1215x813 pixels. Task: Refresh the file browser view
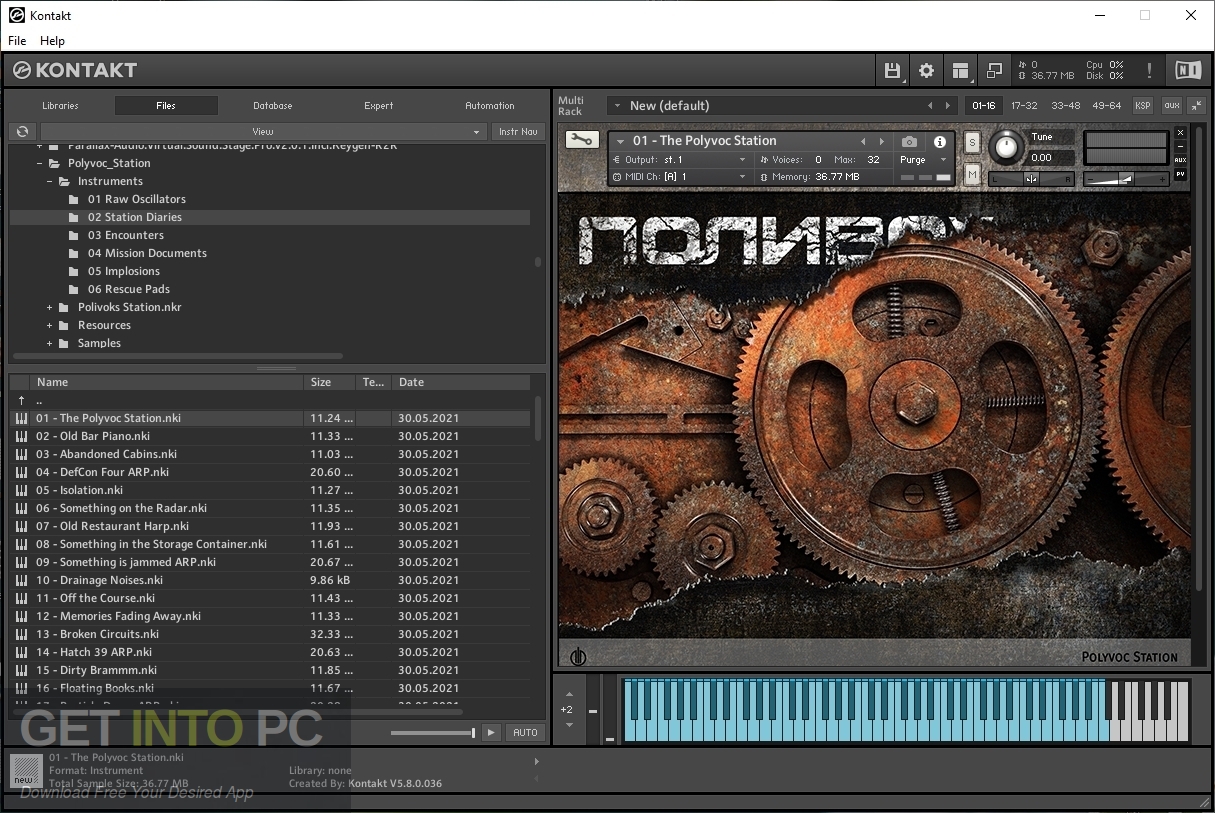[x=22, y=131]
